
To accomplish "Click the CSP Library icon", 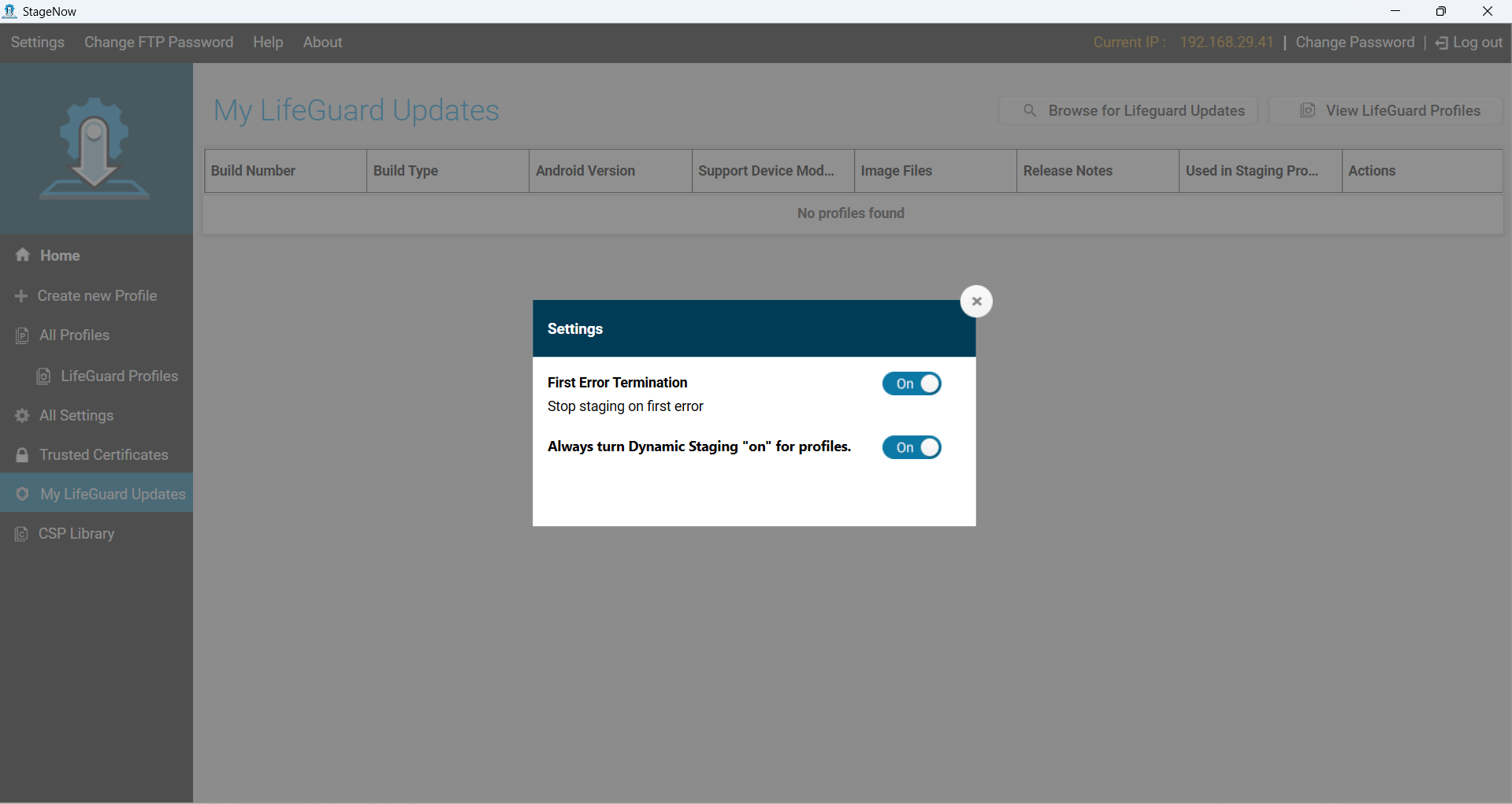I will [22, 534].
